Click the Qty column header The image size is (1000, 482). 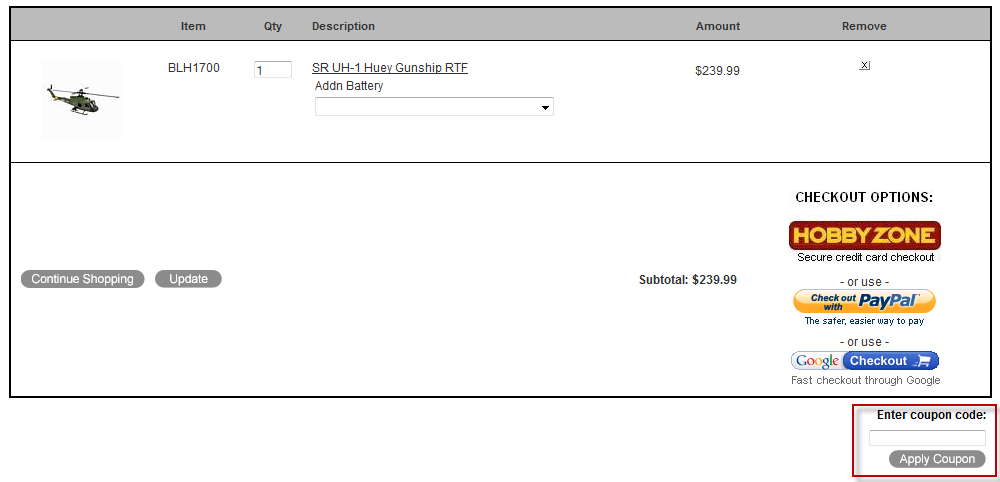tap(273, 26)
